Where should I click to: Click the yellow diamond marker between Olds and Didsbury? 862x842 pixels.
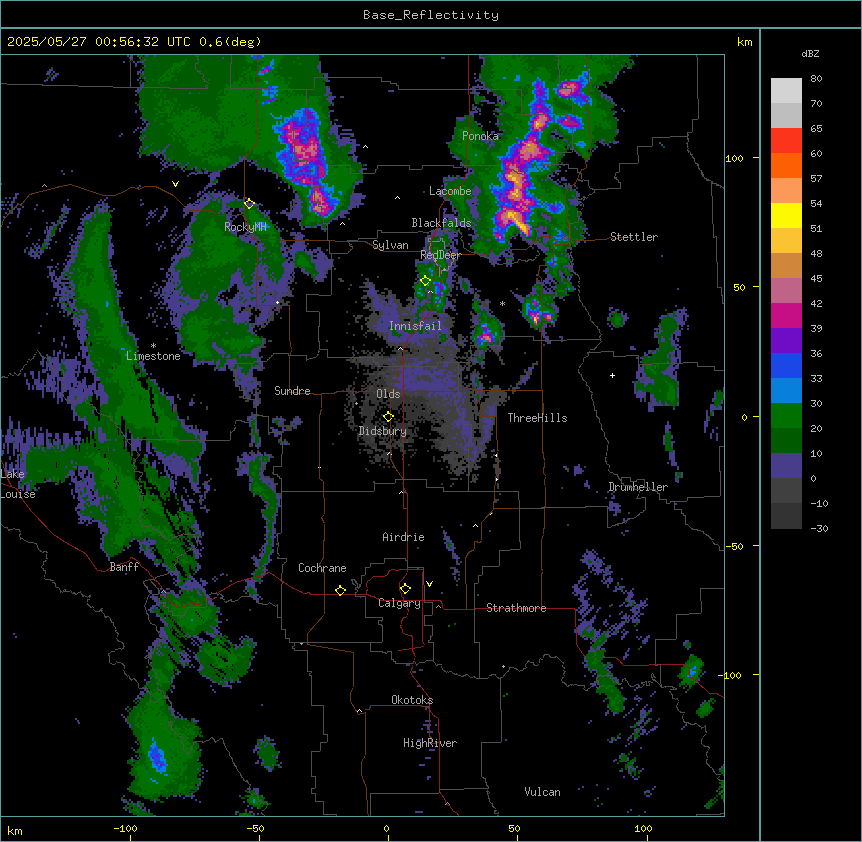[x=388, y=417]
